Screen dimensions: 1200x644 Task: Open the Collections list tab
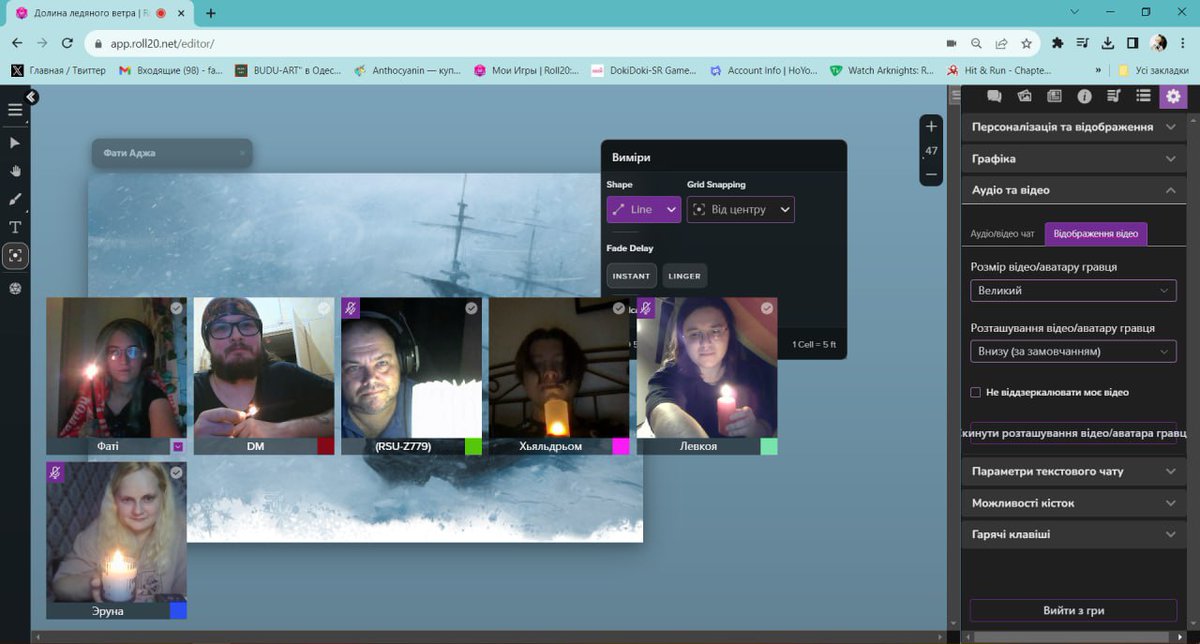click(x=1144, y=96)
